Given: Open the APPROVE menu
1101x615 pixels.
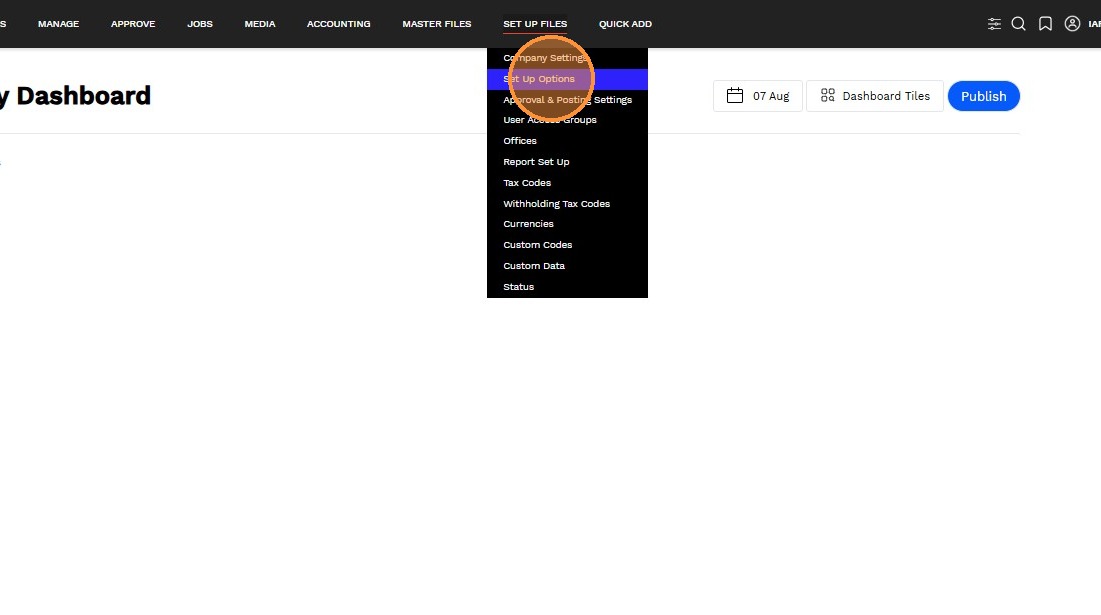Looking at the screenshot, I should [x=133, y=24].
